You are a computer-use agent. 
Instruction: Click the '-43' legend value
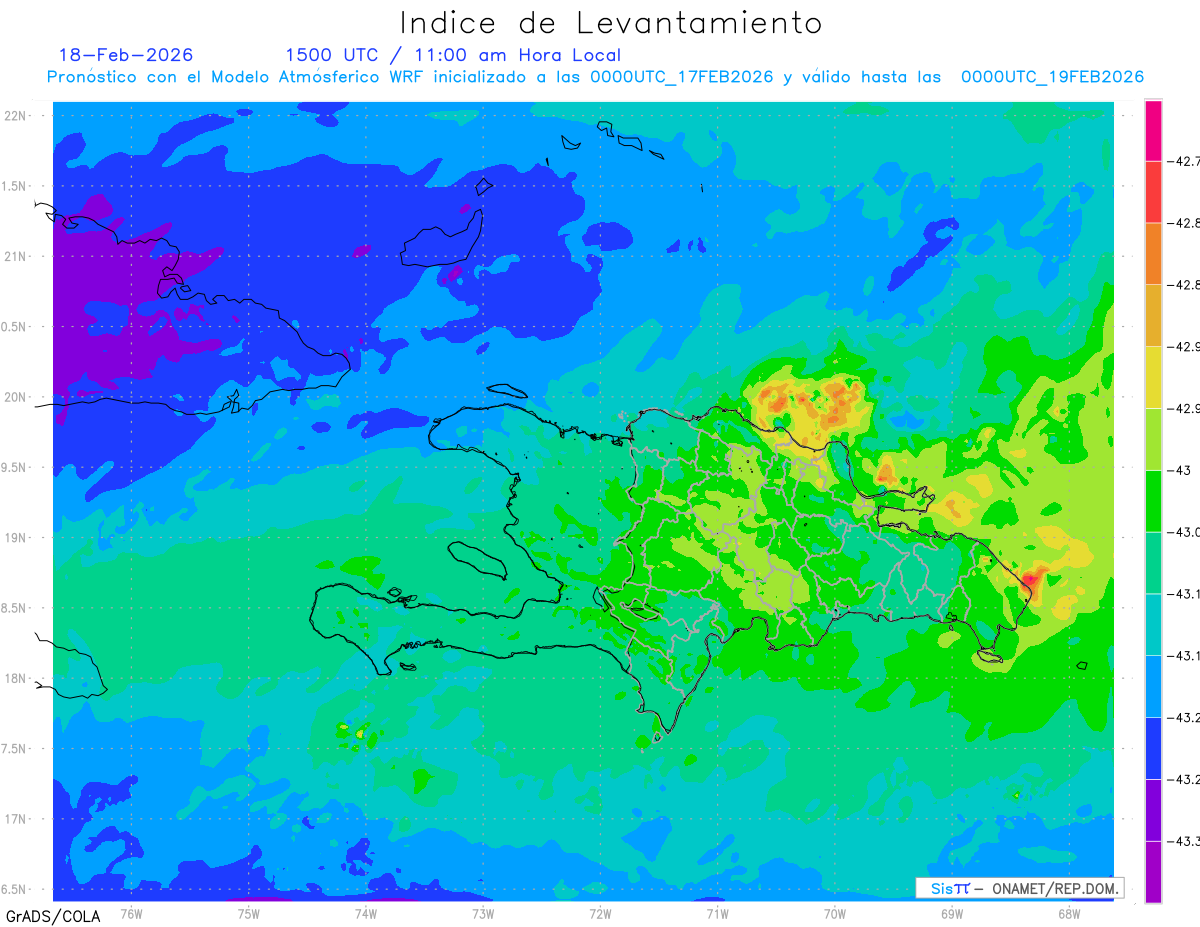click(1181, 470)
